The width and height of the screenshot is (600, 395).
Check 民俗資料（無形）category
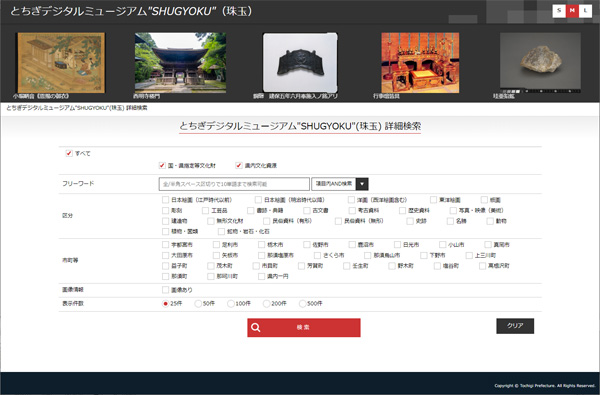pyautogui.click(x=338, y=221)
